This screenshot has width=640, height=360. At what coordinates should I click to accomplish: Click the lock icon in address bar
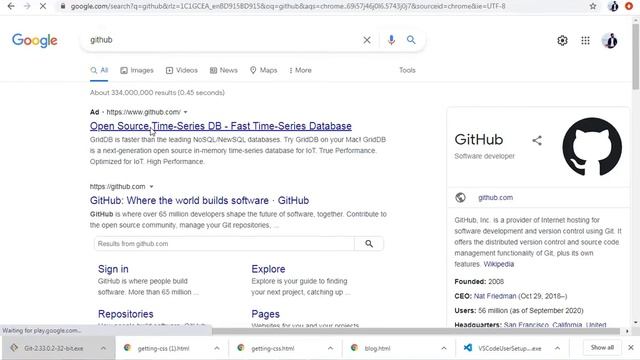point(63,6)
